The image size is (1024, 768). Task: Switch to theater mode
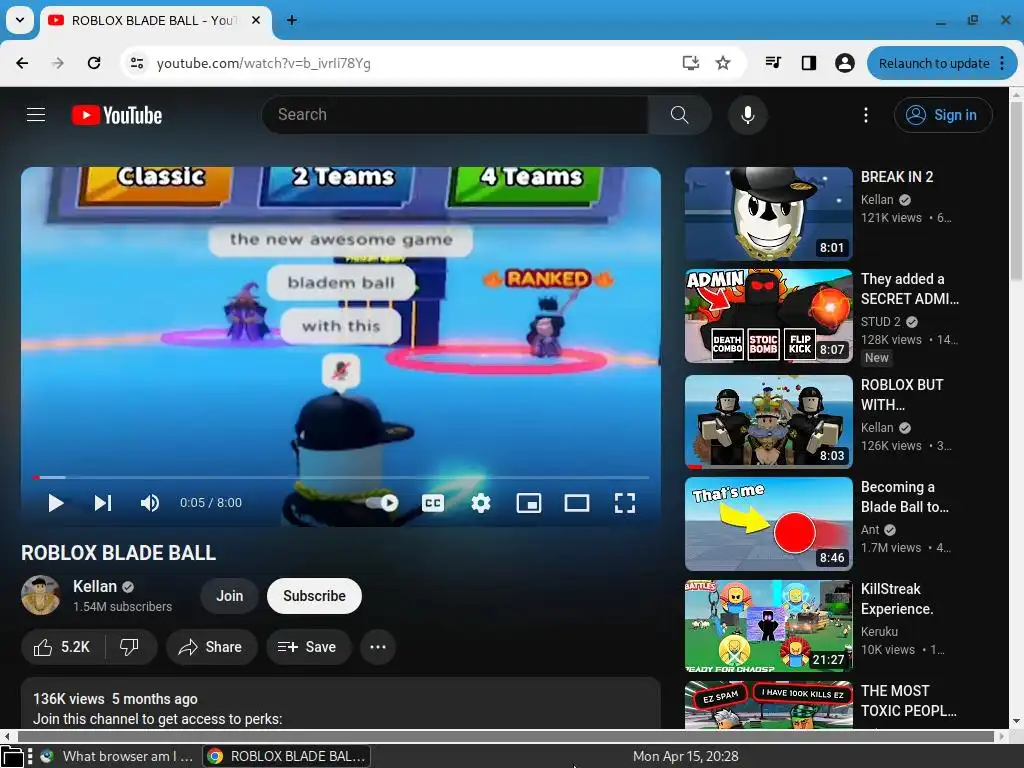(x=577, y=503)
